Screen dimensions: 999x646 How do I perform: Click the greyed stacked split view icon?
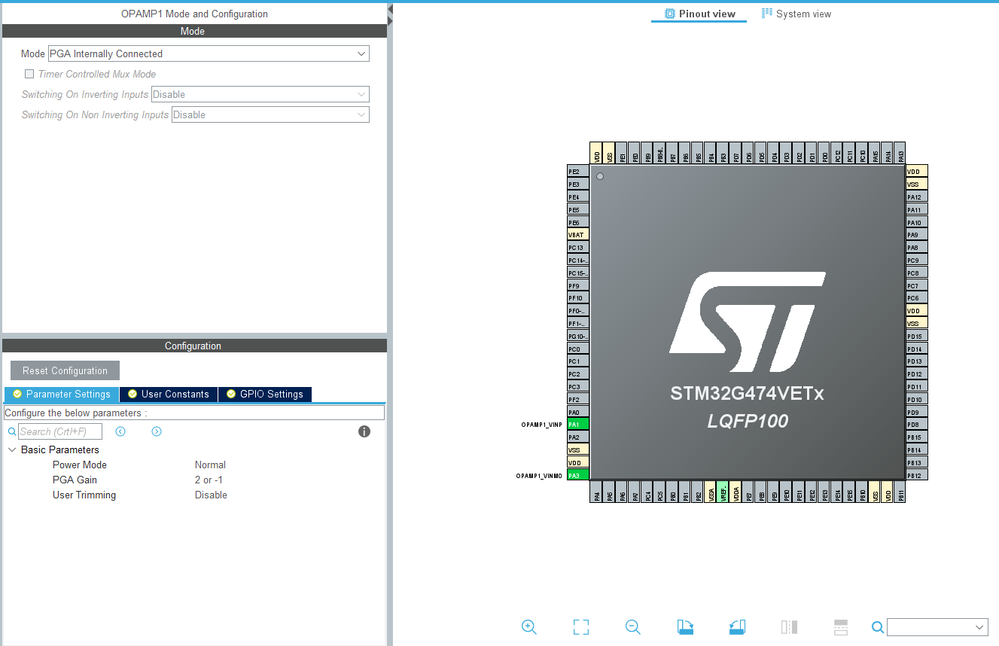(841, 627)
